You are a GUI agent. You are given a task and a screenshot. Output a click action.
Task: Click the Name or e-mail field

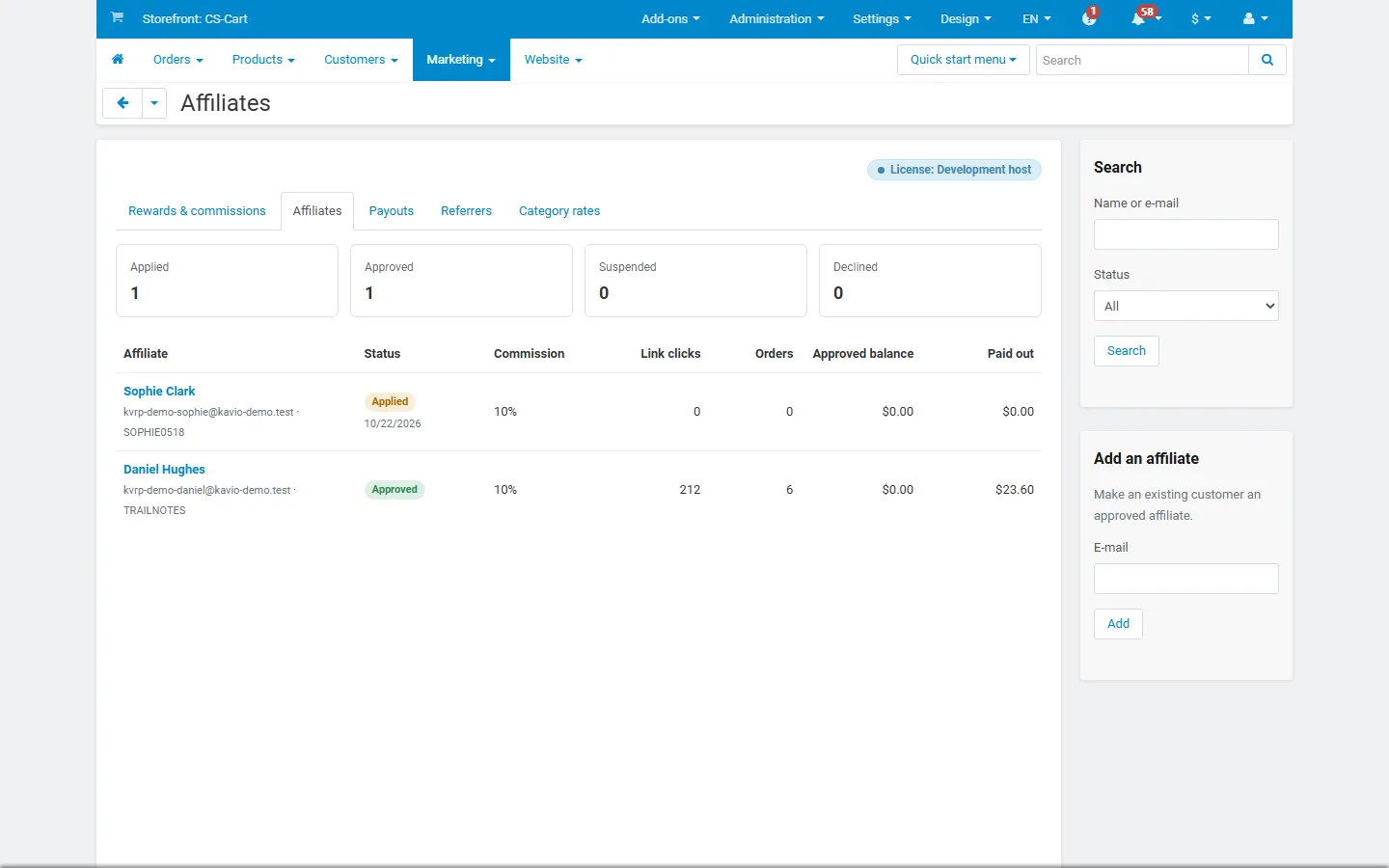point(1186,234)
